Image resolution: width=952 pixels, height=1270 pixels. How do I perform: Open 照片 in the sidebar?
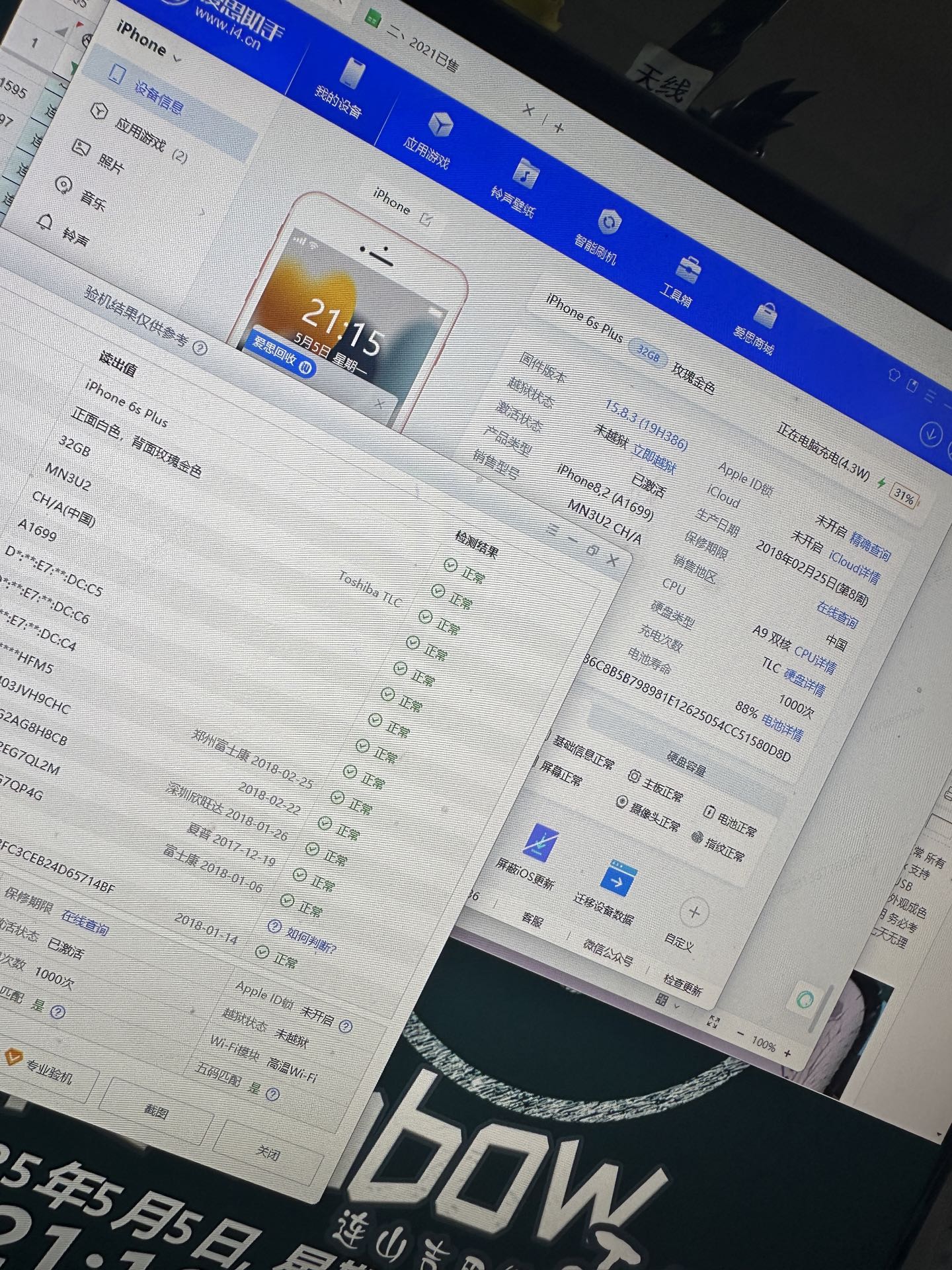click(x=99, y=156)
